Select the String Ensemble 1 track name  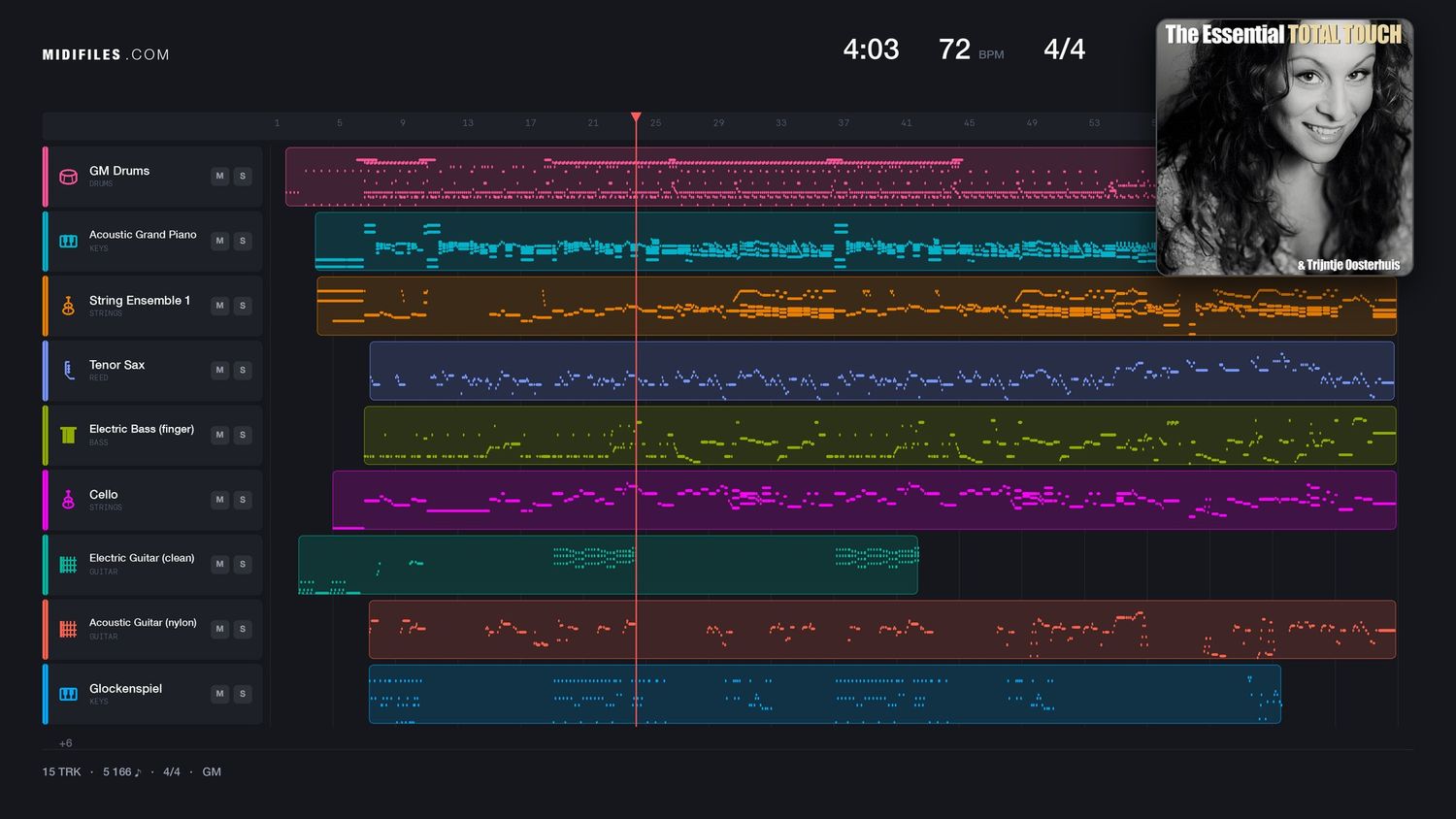coord(140,301)
